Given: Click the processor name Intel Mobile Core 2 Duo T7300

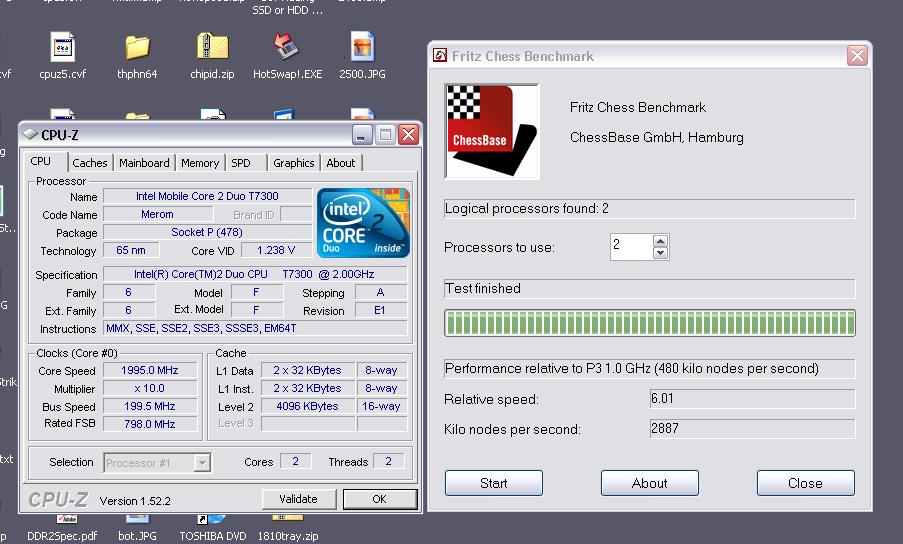Looking at the screenshot, I should (x=207, y=196).
